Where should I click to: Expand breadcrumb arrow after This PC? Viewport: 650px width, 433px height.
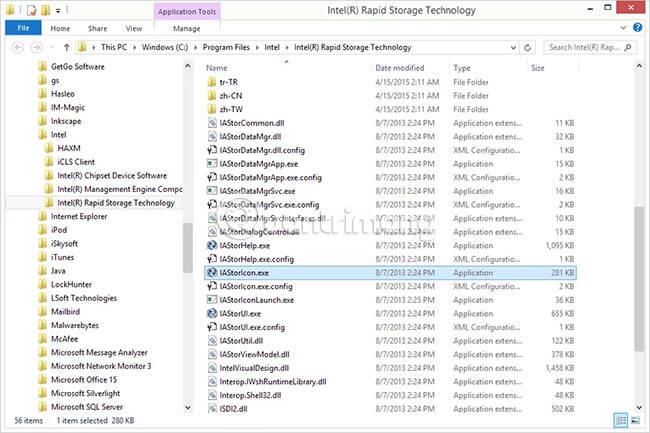[x=134, y=48]
